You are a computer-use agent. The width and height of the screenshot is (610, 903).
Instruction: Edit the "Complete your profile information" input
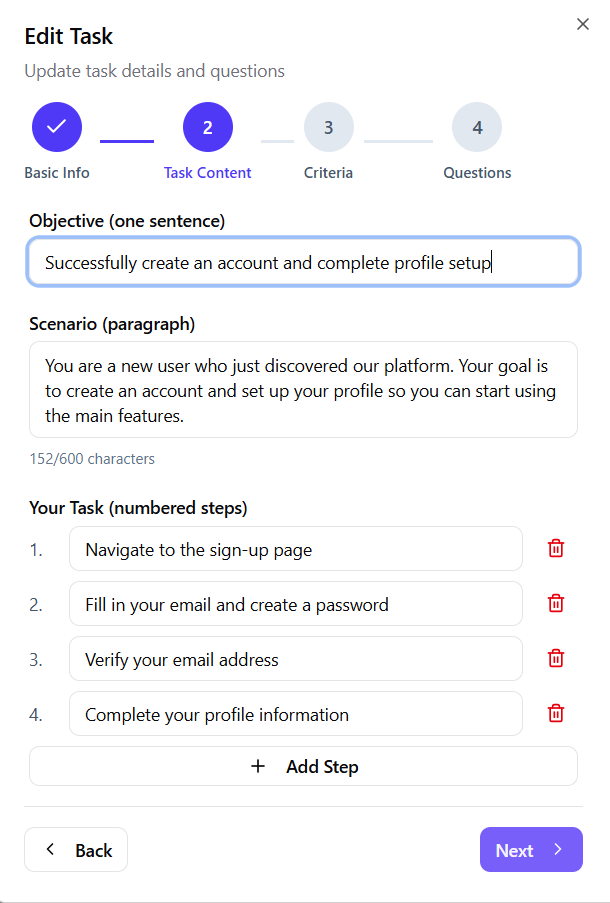(295, 714)
